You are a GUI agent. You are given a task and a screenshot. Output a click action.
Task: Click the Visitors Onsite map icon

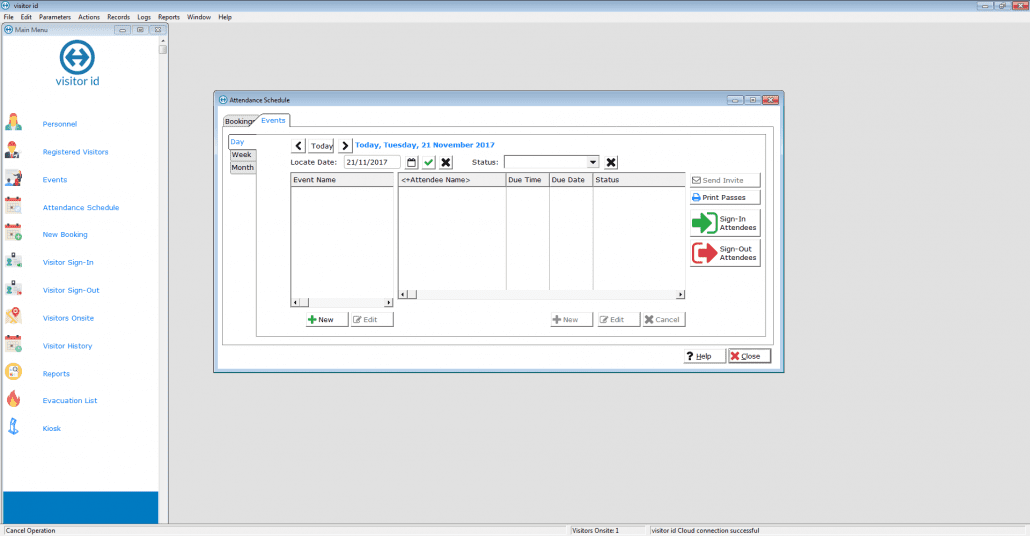(14, 317)
